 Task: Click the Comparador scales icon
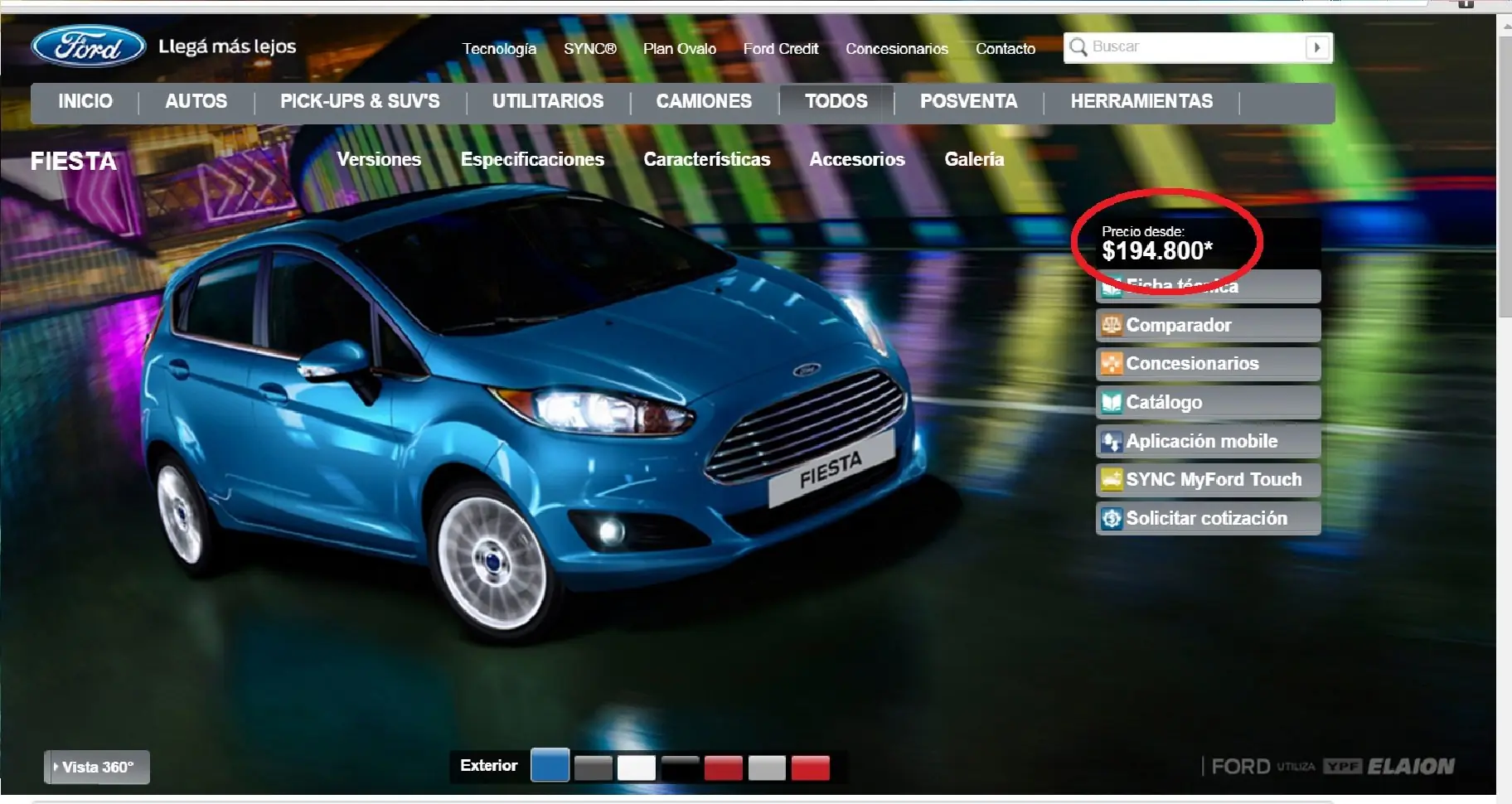click(x=1111, y=325)
